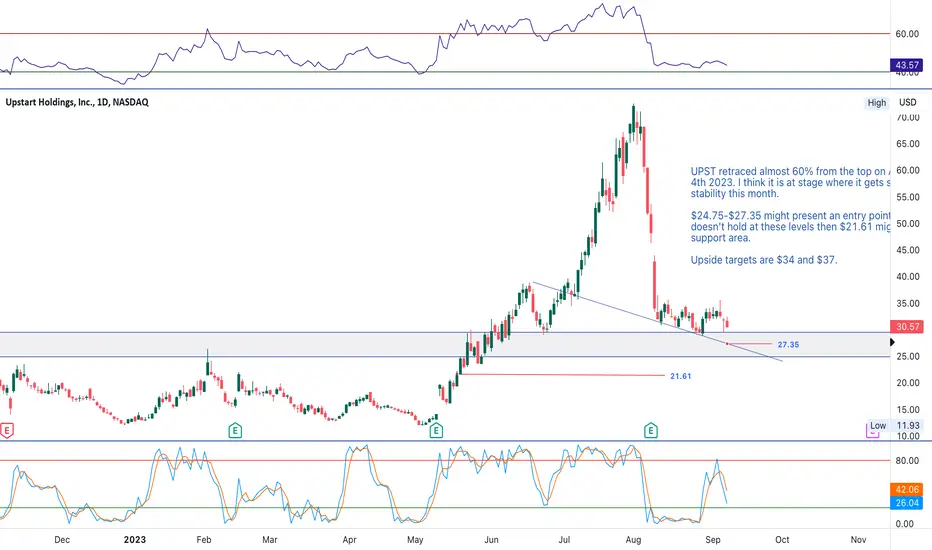Click the 20.00 price axis label

tap(908, 383)
